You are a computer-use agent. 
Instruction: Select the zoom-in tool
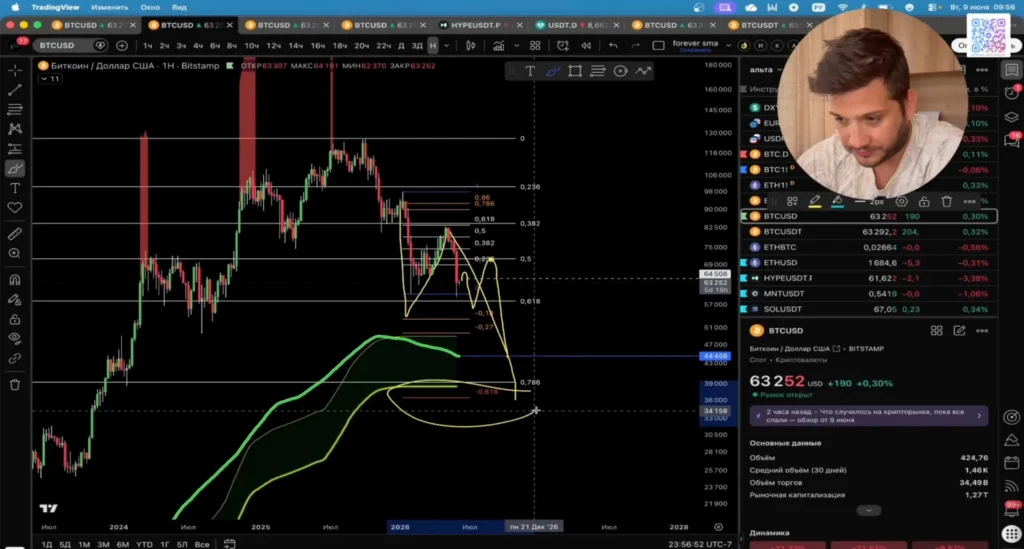pyautogui.click(x=14, y=253)
